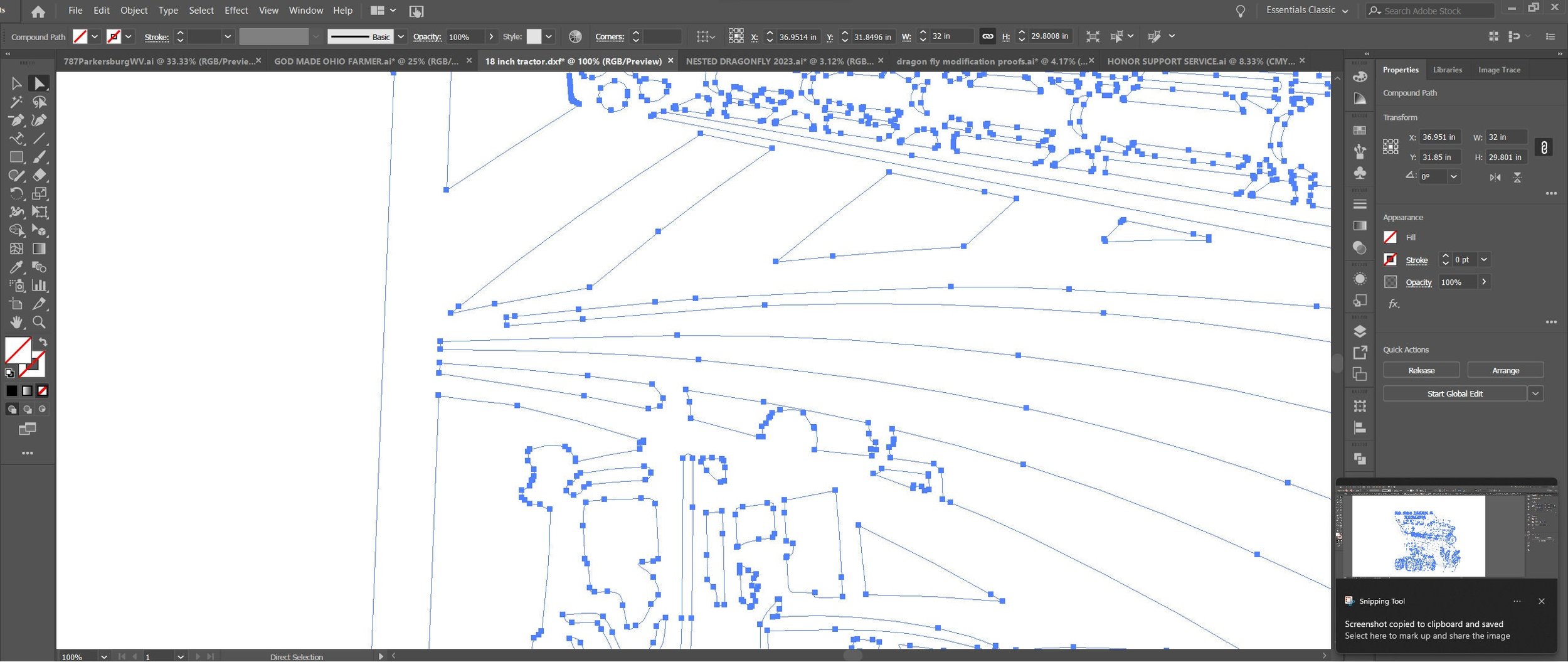Open Corners options link in control bar
The image size is (1568, 662).
[609, 37]
